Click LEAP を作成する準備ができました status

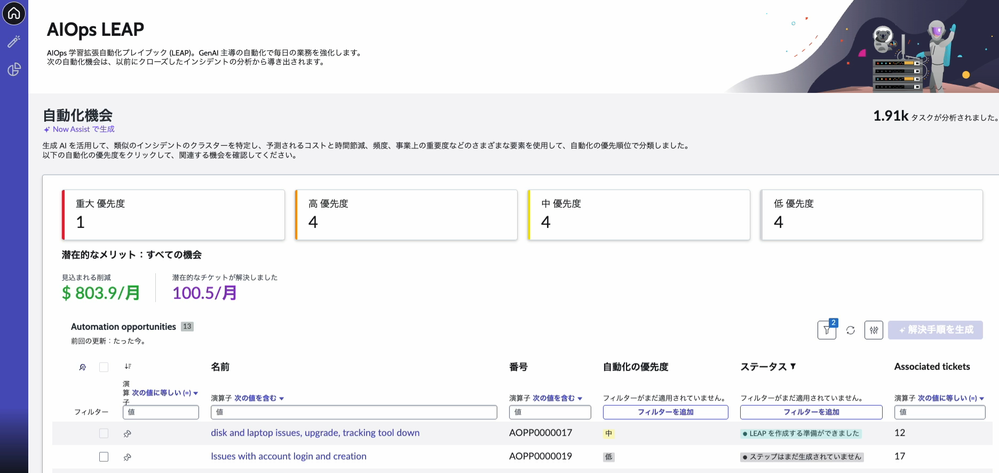click(x=801, y=433)
